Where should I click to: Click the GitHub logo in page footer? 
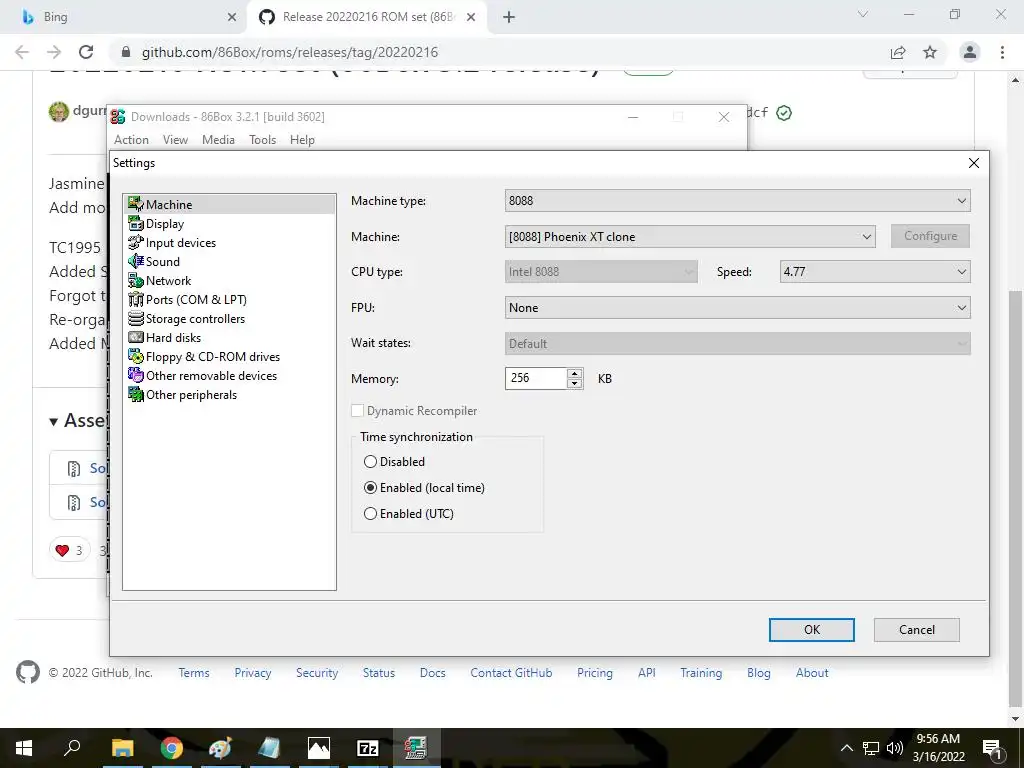(x=27, y=672)
